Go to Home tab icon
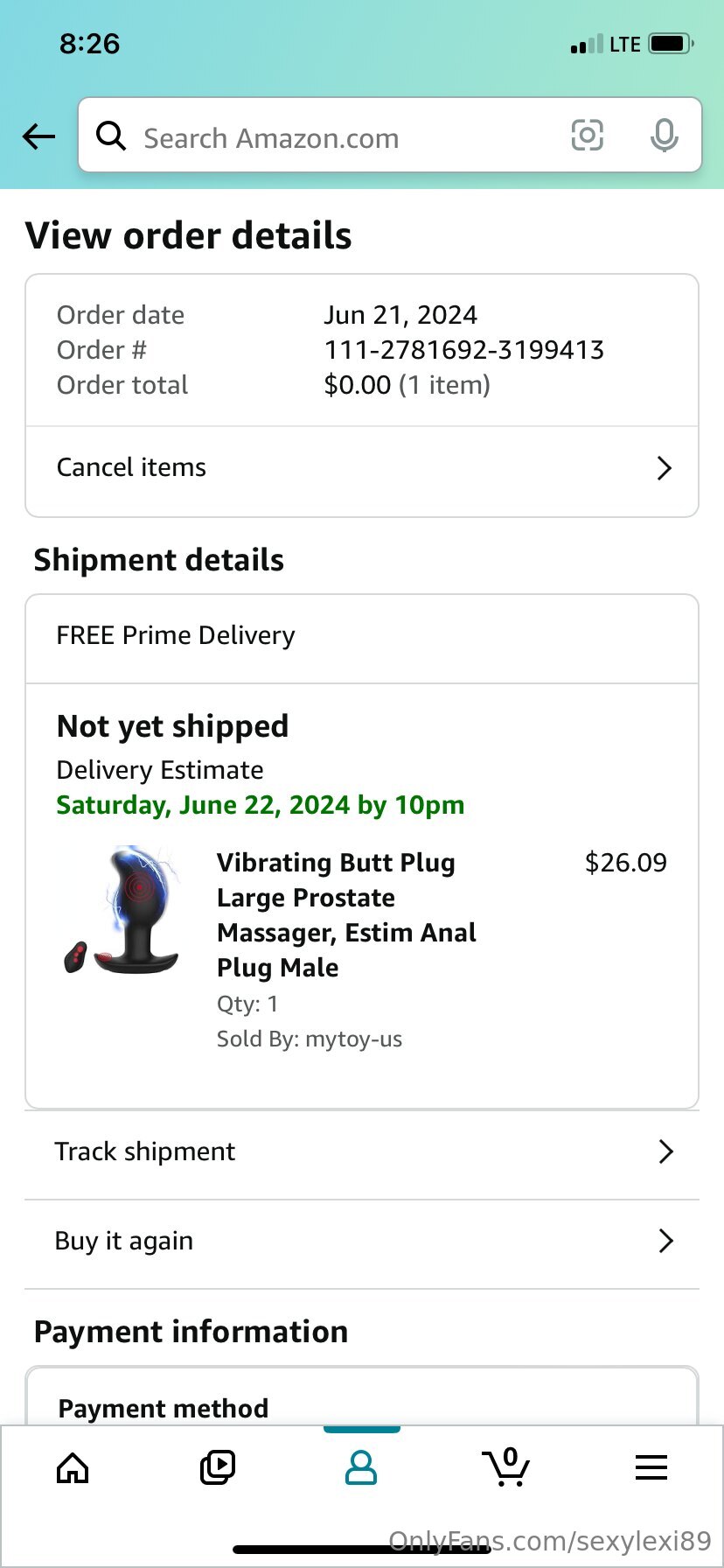The width and height of the screenshot is (724, 1568). [x=73, y=1468]
